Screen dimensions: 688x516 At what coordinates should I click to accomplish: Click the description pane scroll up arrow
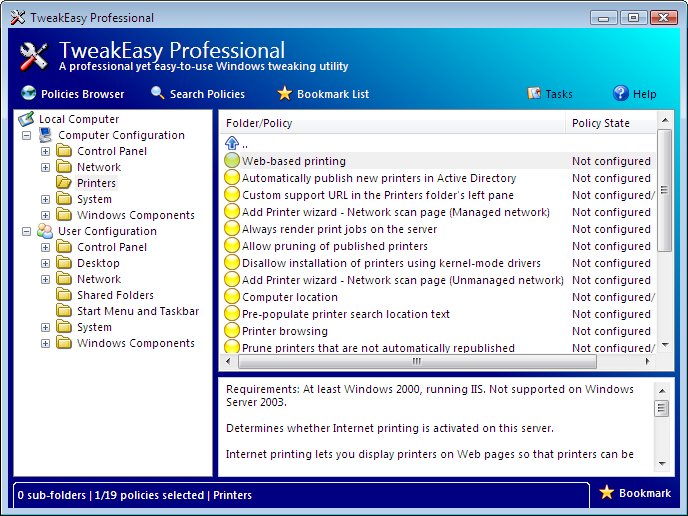point(662,391)
